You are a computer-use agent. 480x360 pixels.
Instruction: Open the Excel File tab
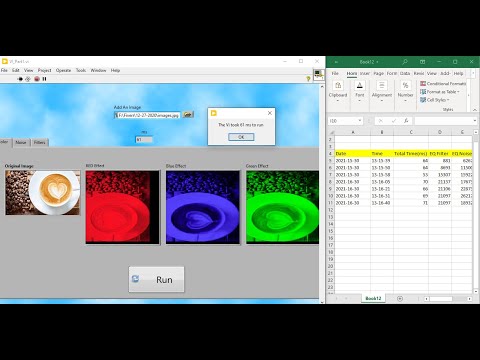pos(335,73)
